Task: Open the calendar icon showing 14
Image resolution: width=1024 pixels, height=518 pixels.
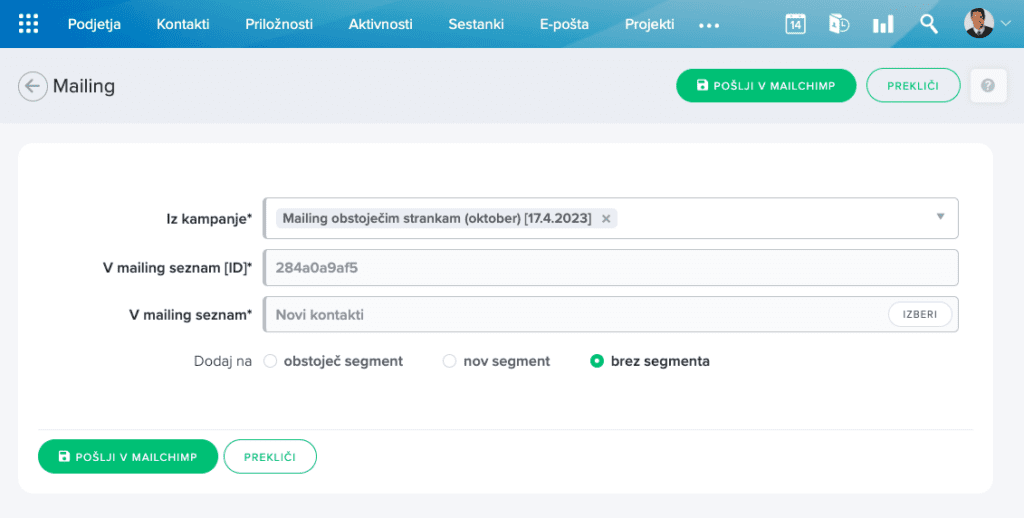Action: tap(795, 24)
